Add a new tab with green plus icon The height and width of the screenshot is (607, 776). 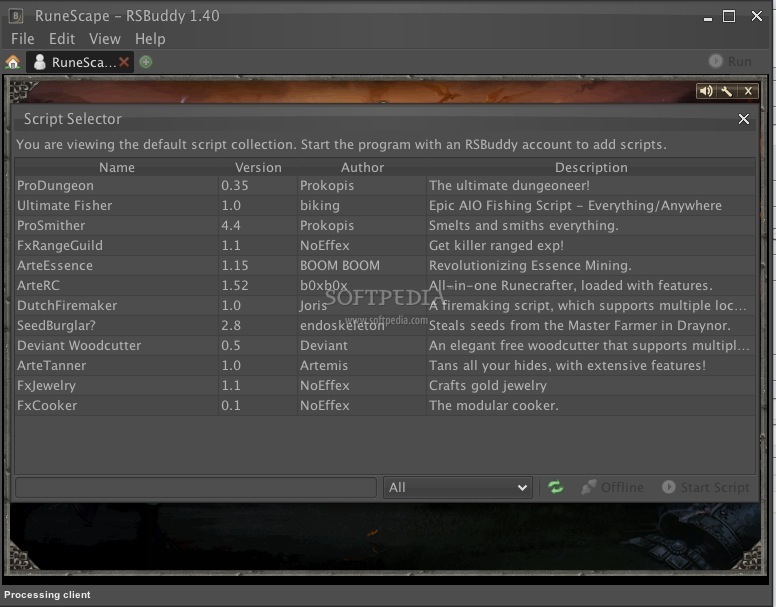point(146,62)
